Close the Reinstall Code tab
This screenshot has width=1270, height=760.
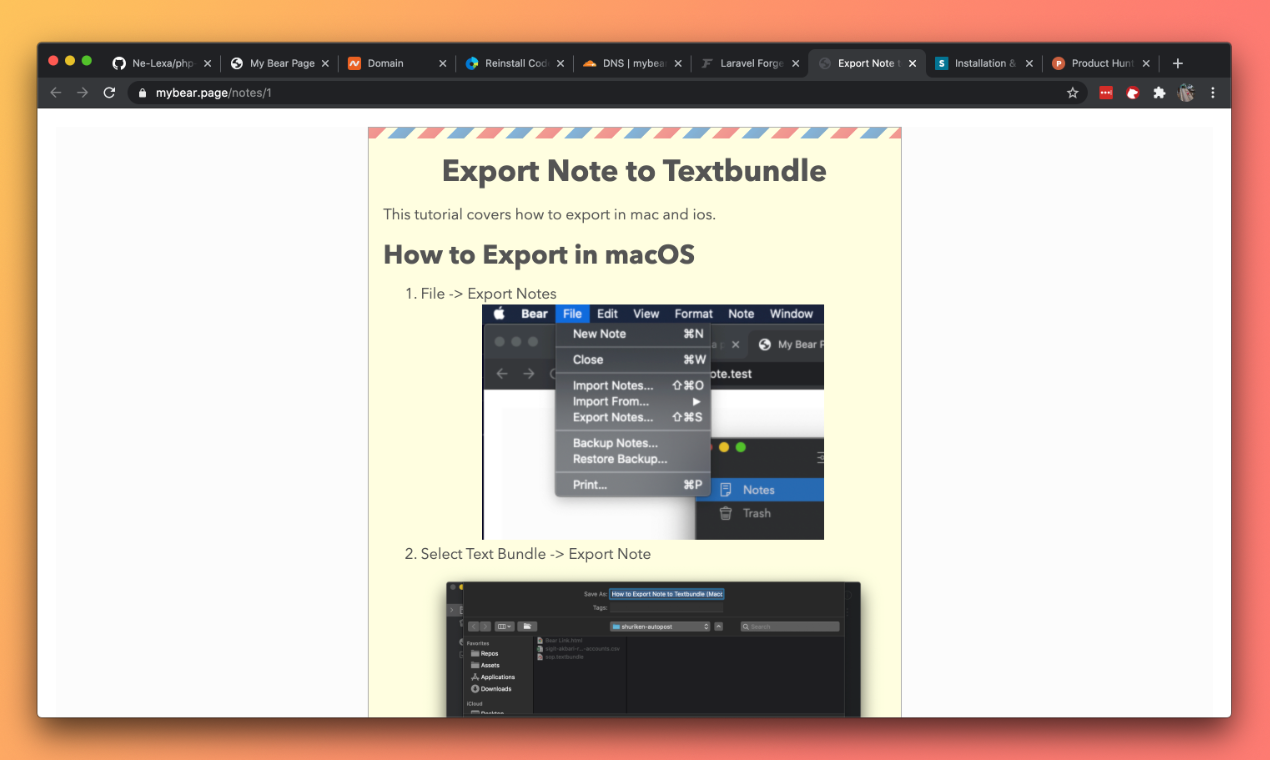click(560, 63)
